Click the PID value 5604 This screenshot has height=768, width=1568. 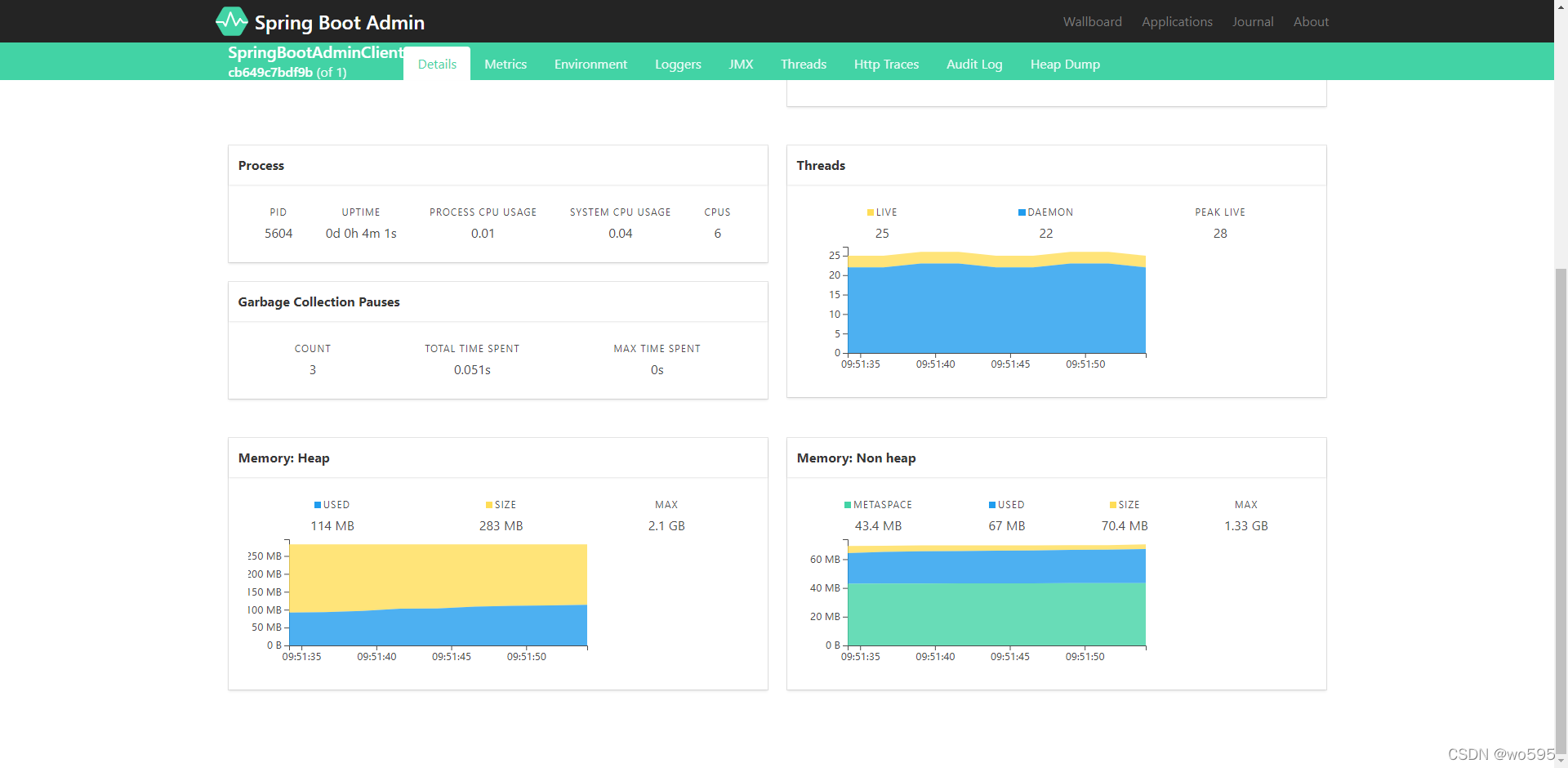[278, 234]
